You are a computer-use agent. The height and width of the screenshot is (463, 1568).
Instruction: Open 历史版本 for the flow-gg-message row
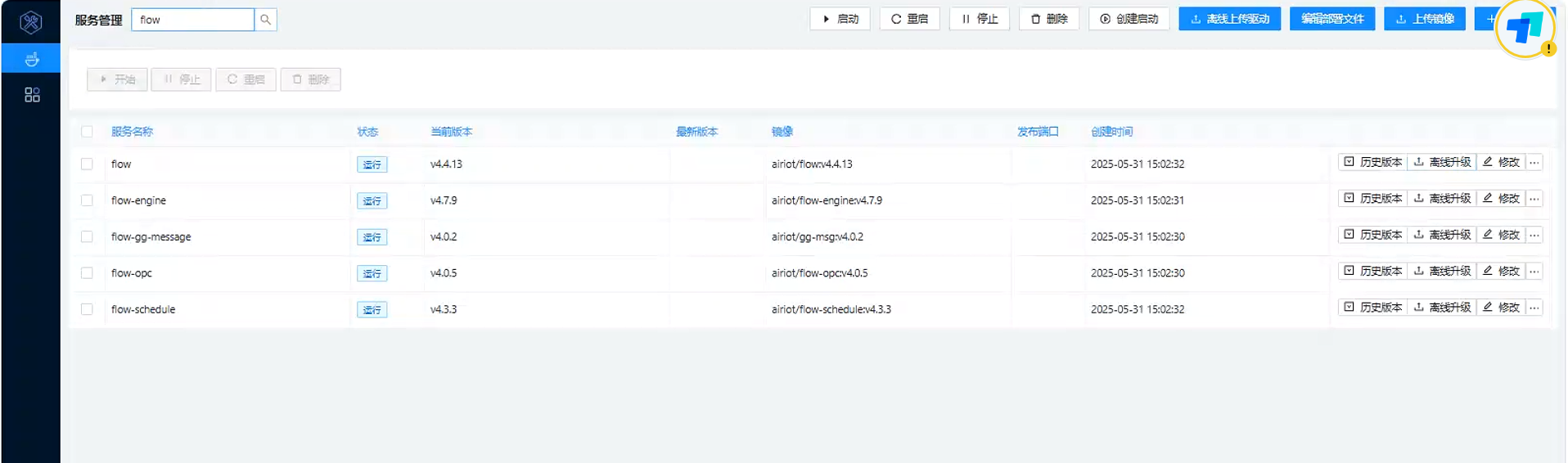pyautogui.click(x=1372, y=235)
